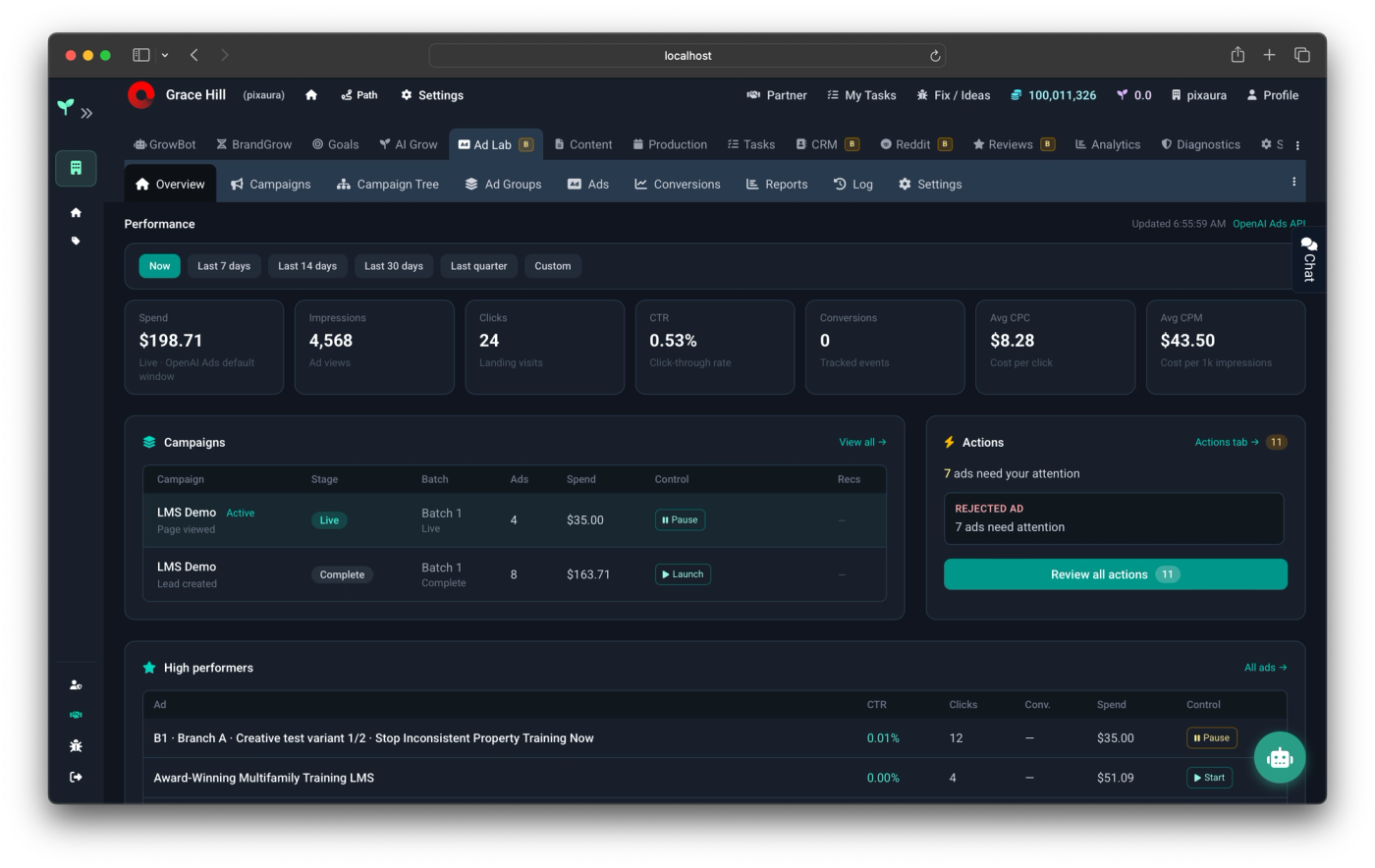
Task: Open the main tab bar overflow menu
Action: pos(1297,145)
